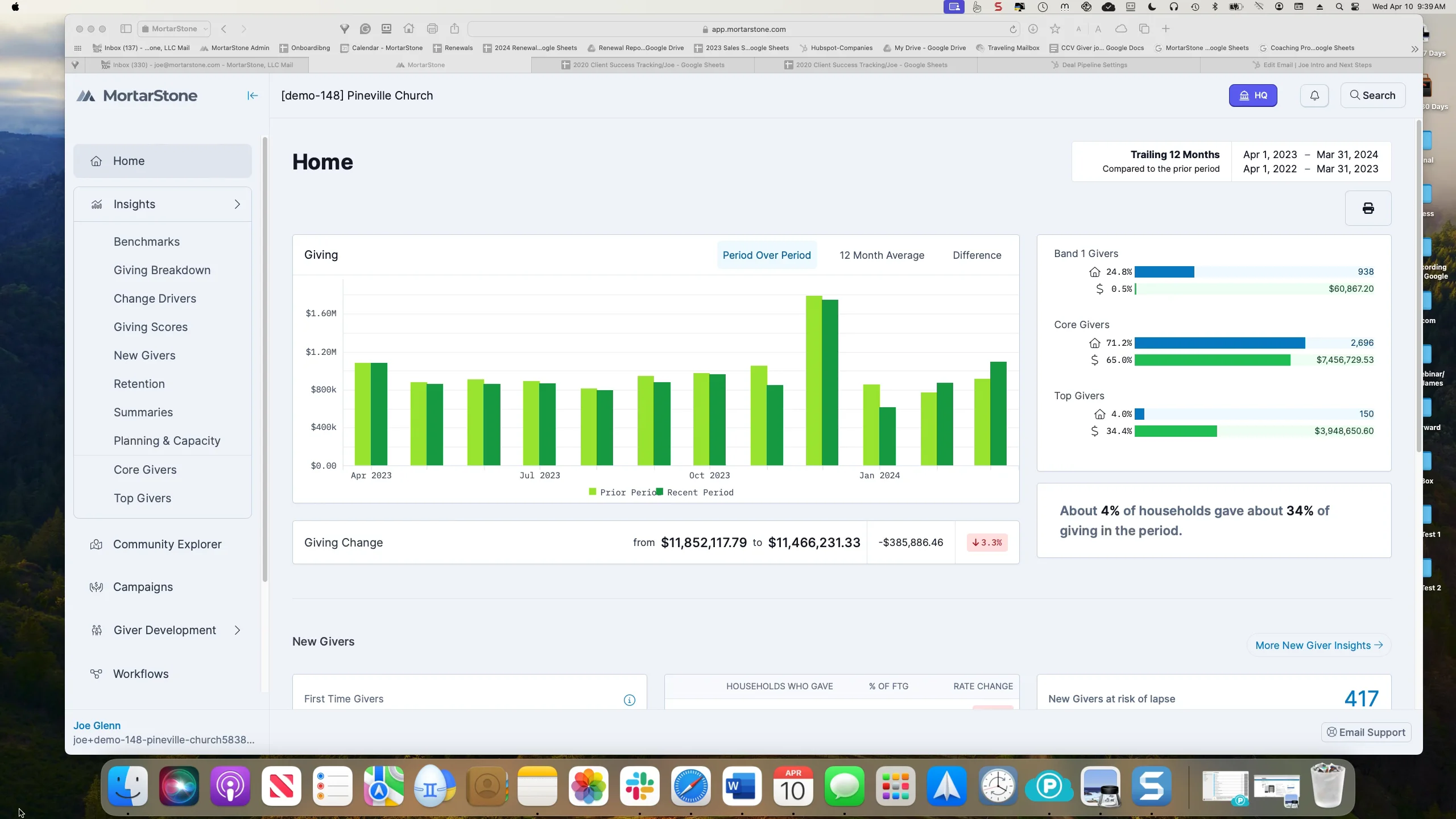Click the Workflows sidebar icon
The image size is (1456, 819).
pyautogui.click(x=96, y=674)
